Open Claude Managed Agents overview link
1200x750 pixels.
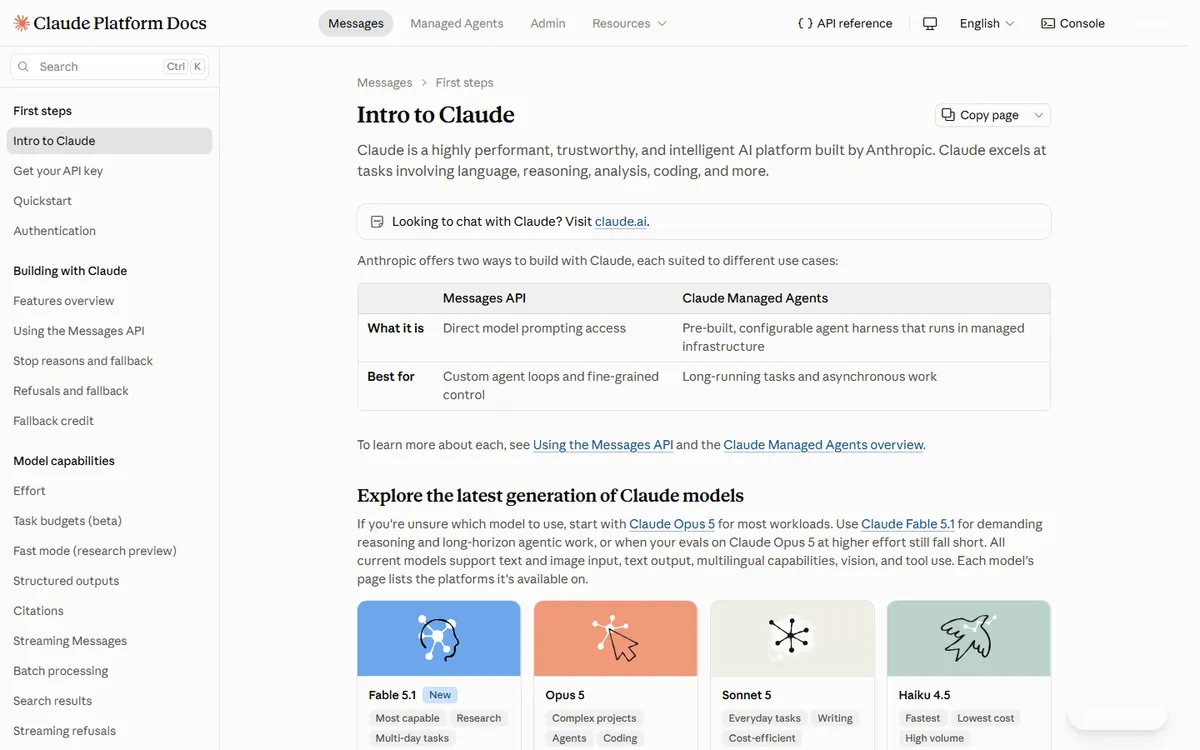823,445
